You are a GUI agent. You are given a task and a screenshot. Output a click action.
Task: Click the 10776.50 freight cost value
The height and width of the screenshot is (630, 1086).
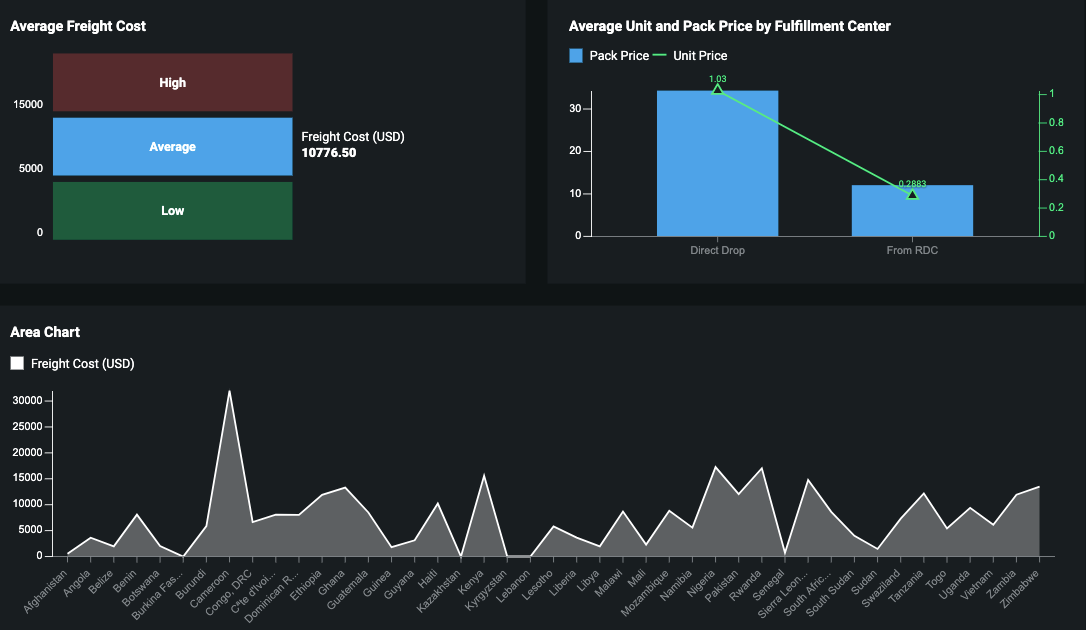pyautogui.click(x=329, y=153)
